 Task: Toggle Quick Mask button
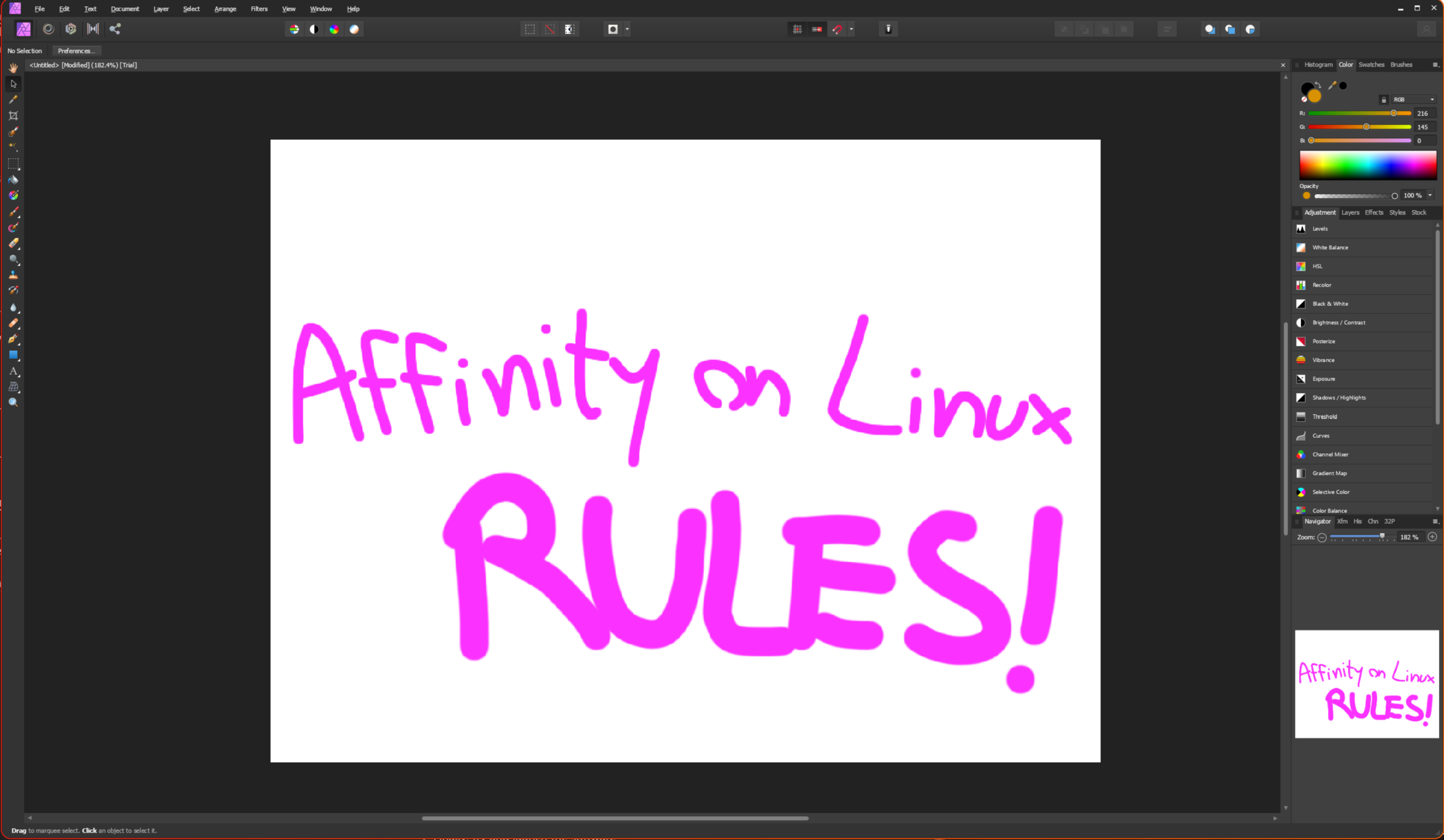point(613,29)
